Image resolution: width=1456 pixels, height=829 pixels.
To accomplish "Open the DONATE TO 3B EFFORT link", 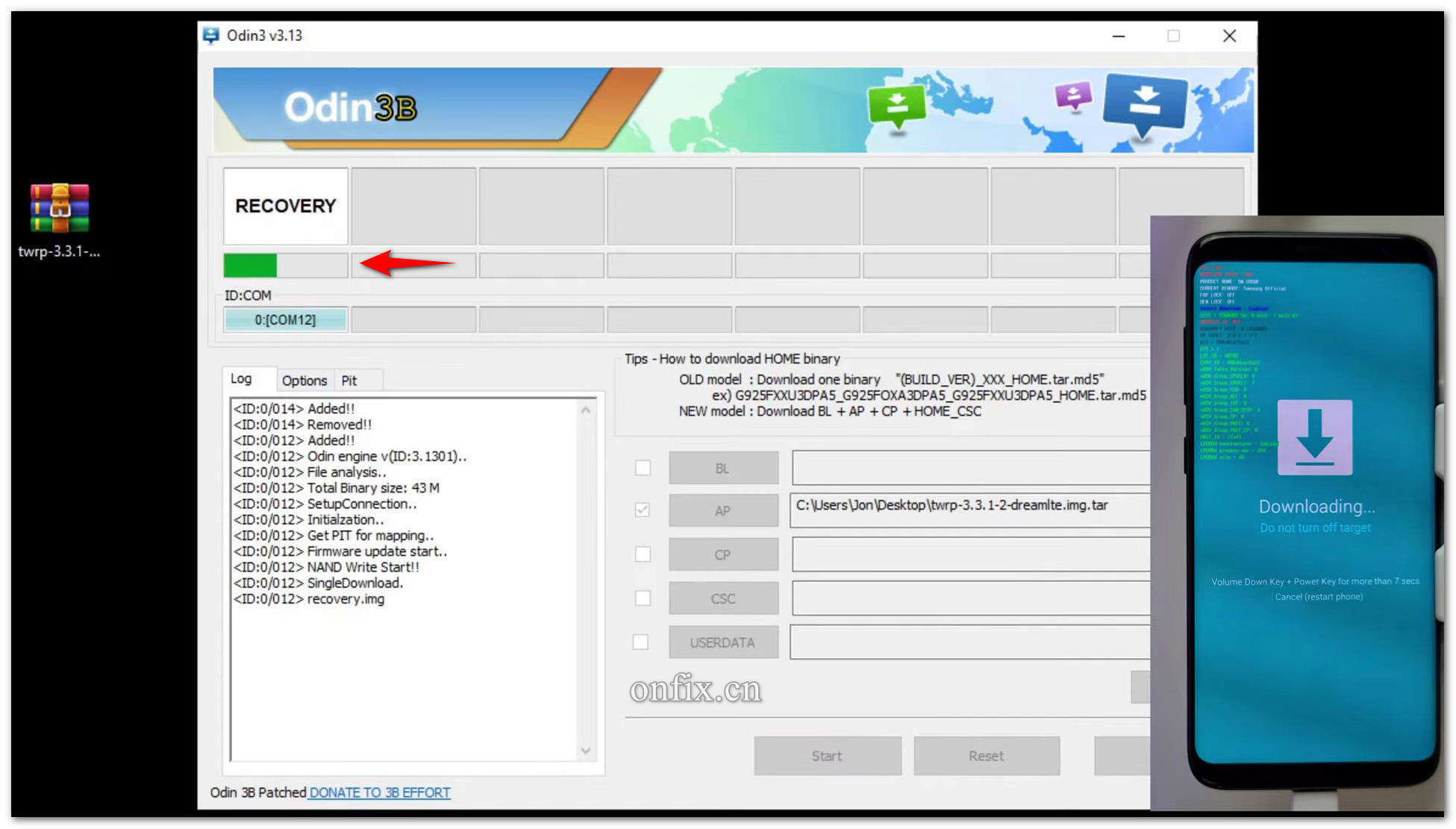I will pos(379,792).
